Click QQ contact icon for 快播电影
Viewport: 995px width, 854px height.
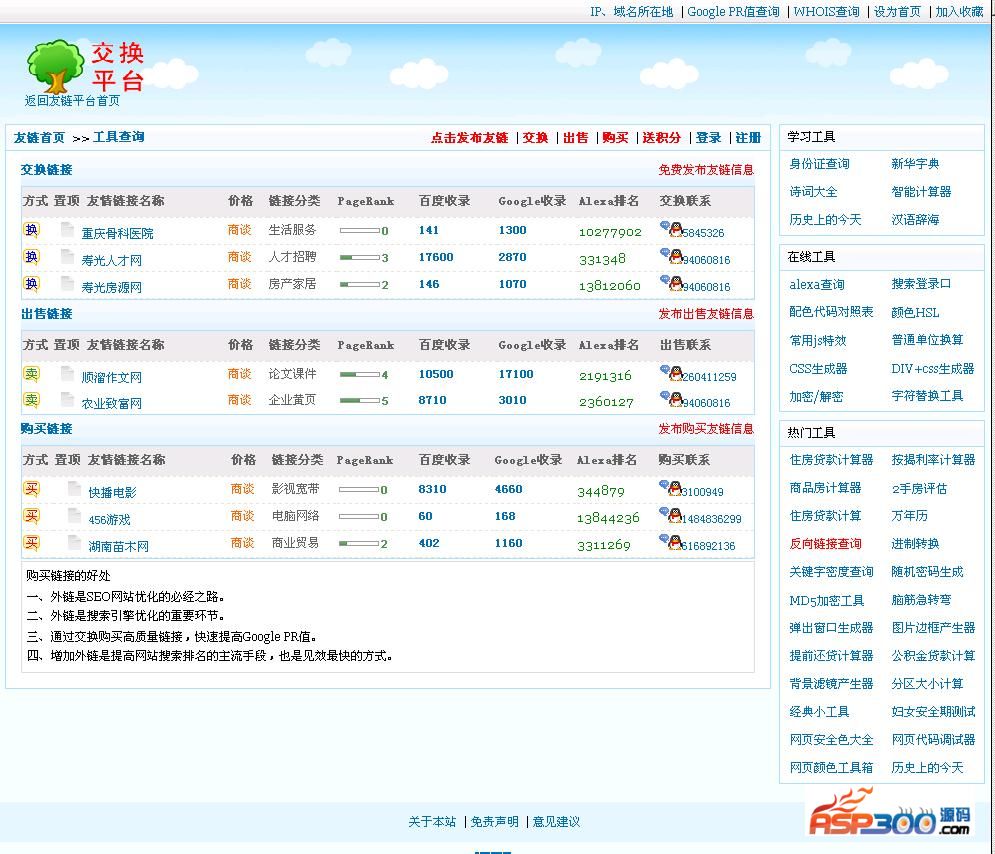coord(670,488)
